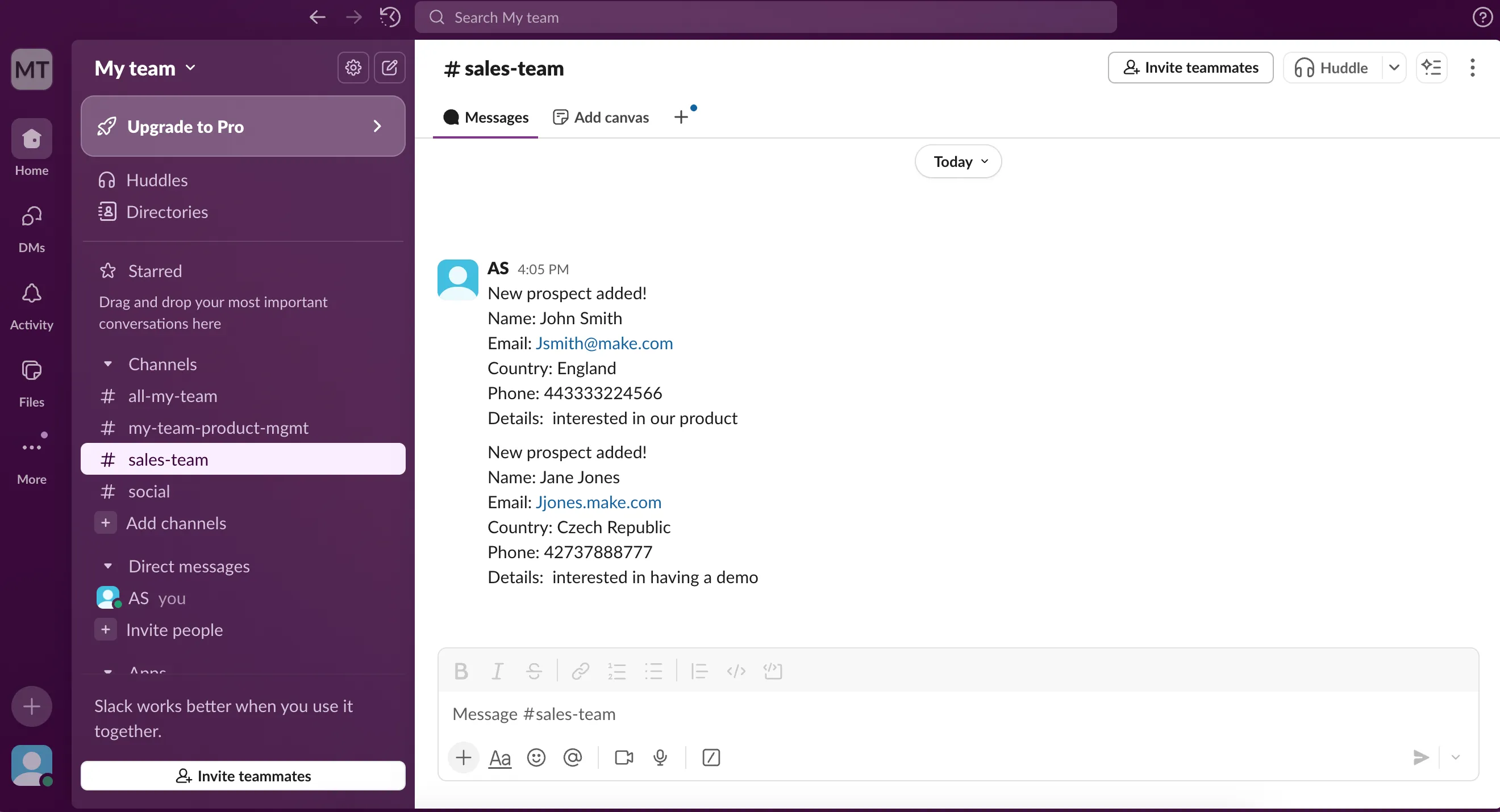Insert a link in the message
1500x812 pixels.
coord(580,671)
